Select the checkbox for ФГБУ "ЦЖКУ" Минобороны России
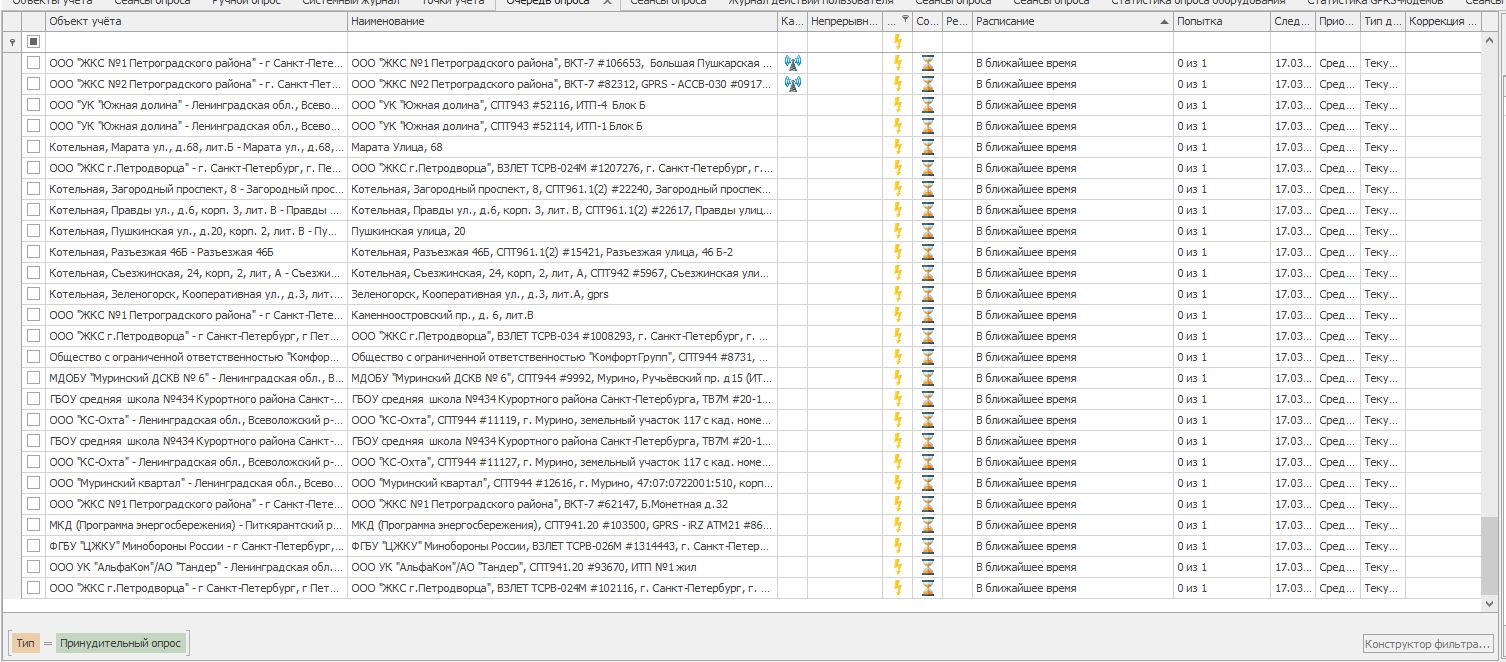This screenshot has width=1506, height=662. 34,546
